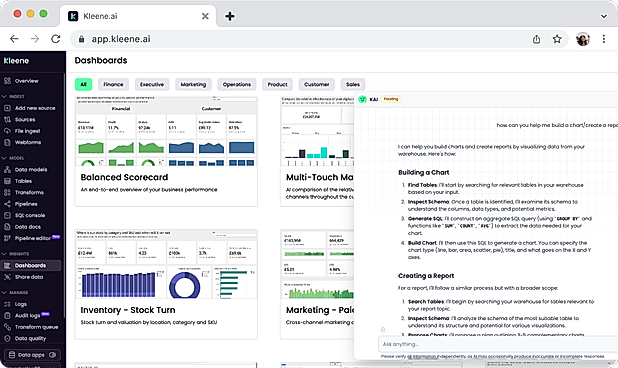Filter dashboards by Finance
The height and width of the screenshot is (368, 618).
pos(113,84)
